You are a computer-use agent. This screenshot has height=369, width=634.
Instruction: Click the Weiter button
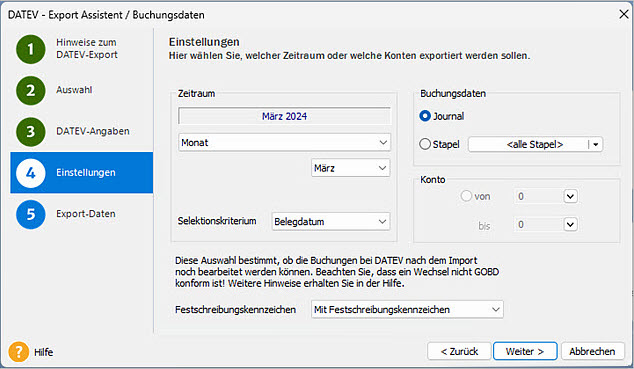pyautogui.click(x=525, y=351)
